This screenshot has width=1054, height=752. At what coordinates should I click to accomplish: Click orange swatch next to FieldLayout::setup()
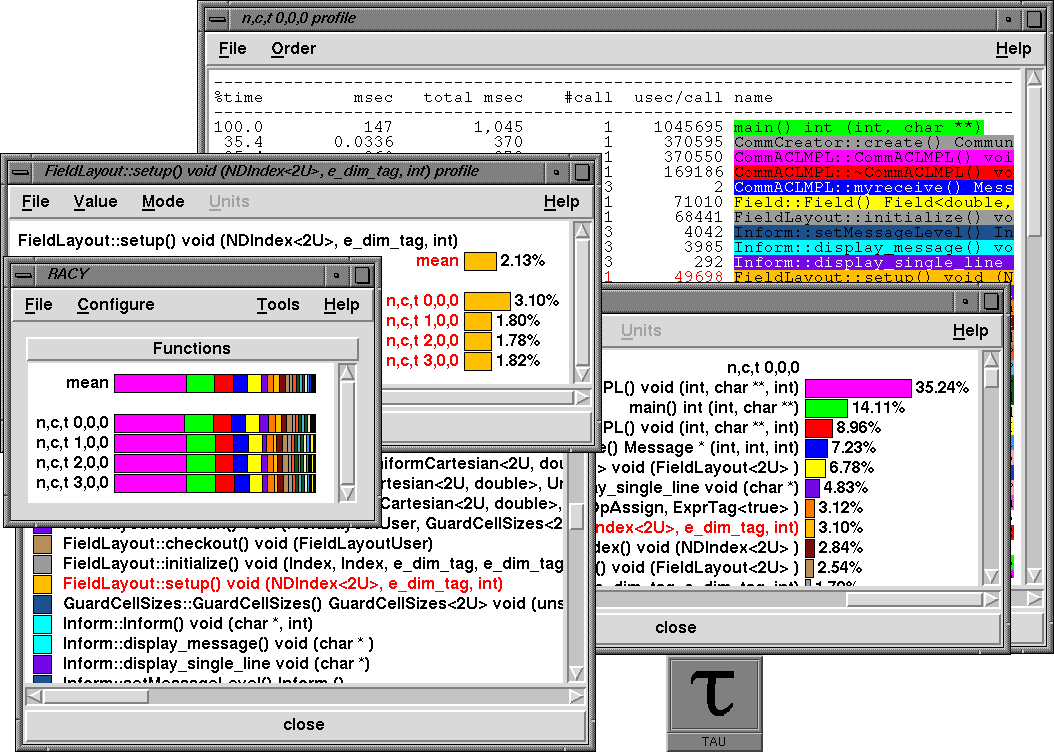pyautogui.click(x=42, y=584)
